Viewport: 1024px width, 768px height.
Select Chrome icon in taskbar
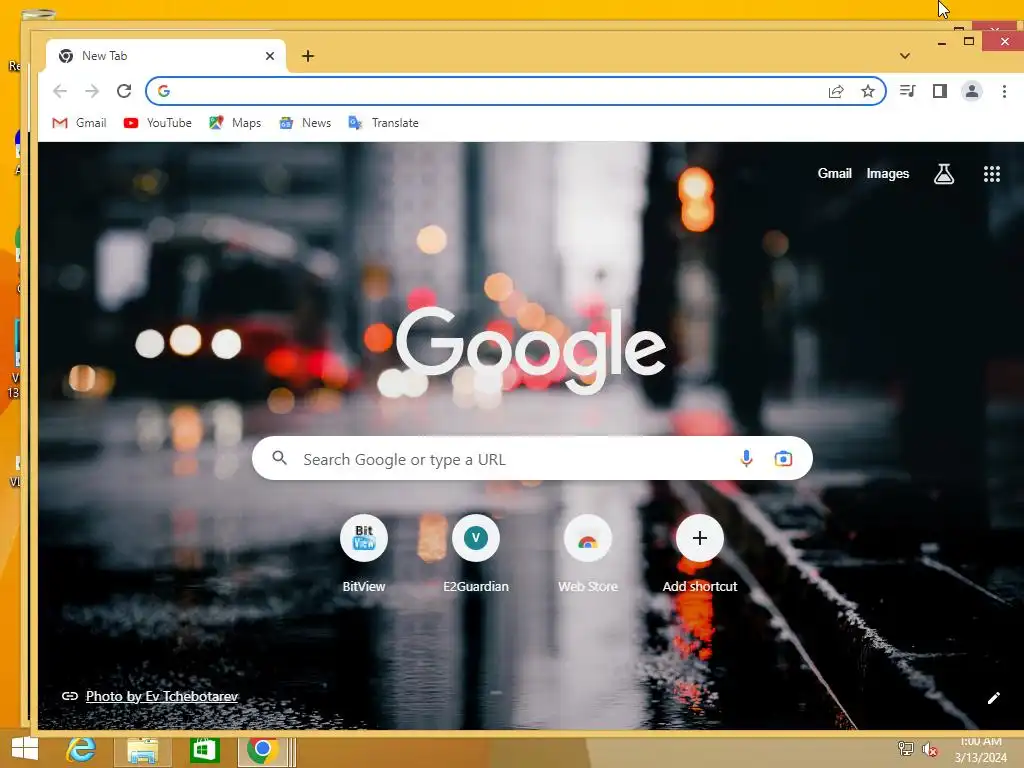(263, 750)
